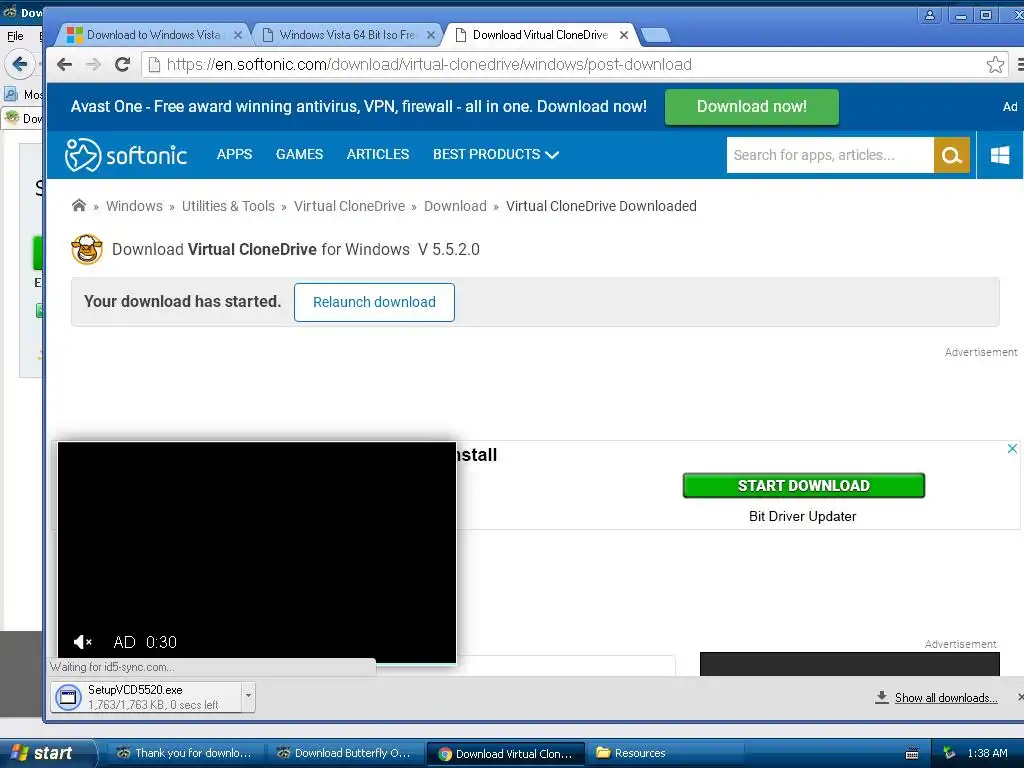Open the File menu in the background window
1024x768 pixels.
pyautogui.click(x=15, y=36)
